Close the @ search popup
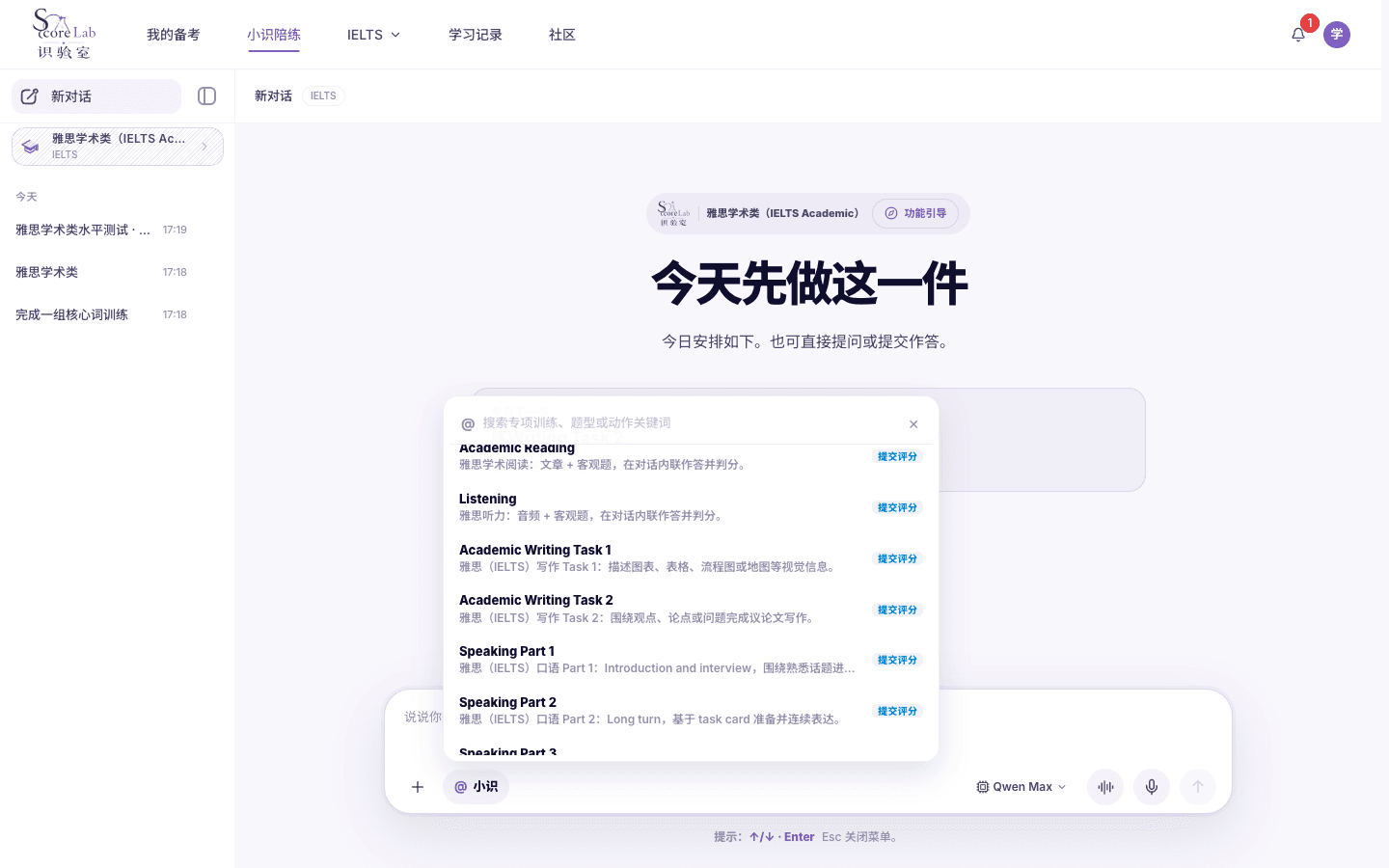This screenshot has width=1389, height=868. 913,424
